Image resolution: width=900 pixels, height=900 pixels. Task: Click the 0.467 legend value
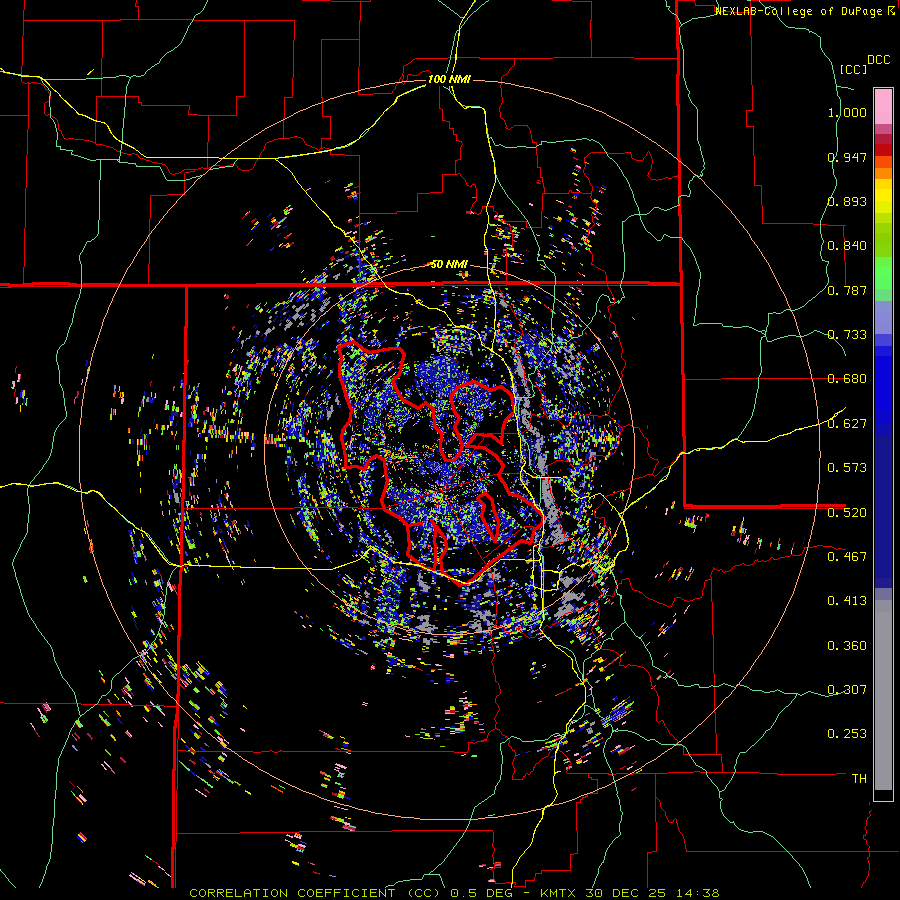tap(847, 557)
